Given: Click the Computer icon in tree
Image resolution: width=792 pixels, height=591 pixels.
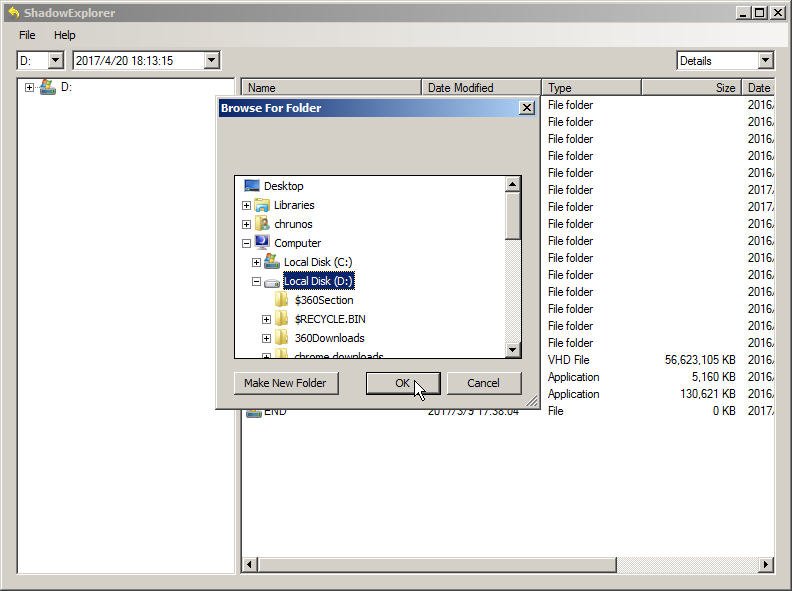Looking at the screenshot, I should 262,242.
